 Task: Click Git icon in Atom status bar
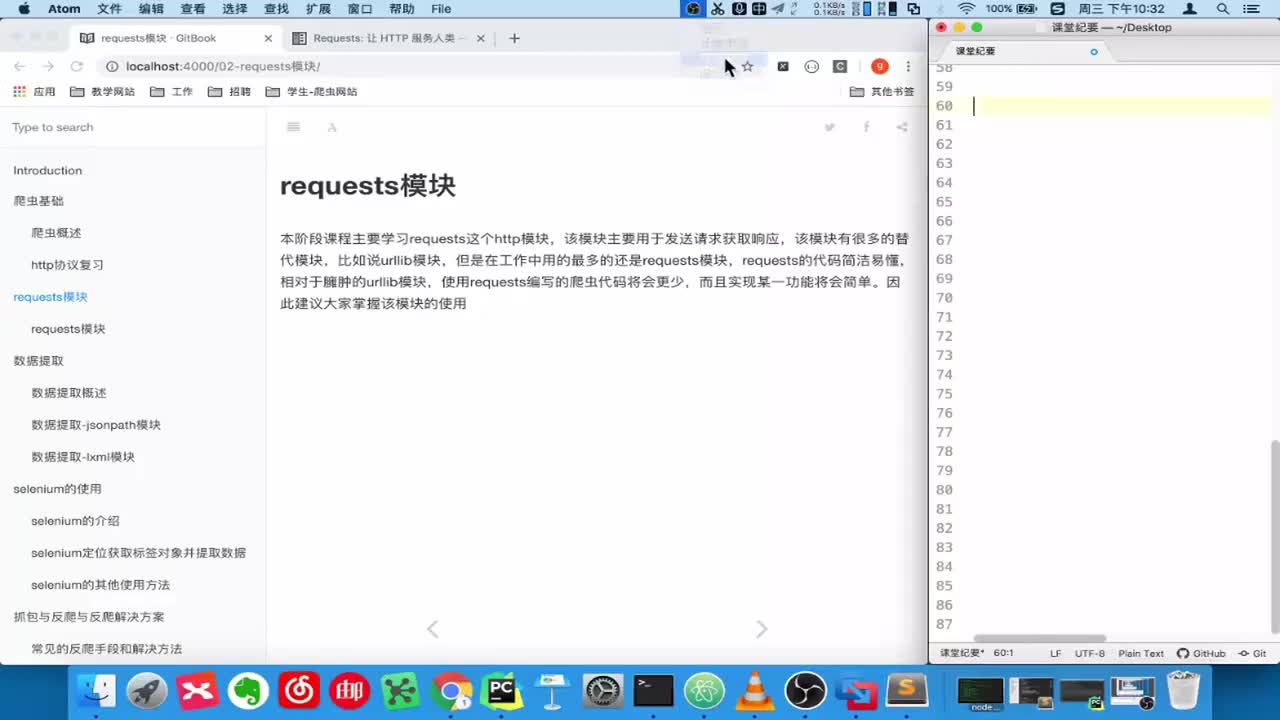tap(1252, 653)
